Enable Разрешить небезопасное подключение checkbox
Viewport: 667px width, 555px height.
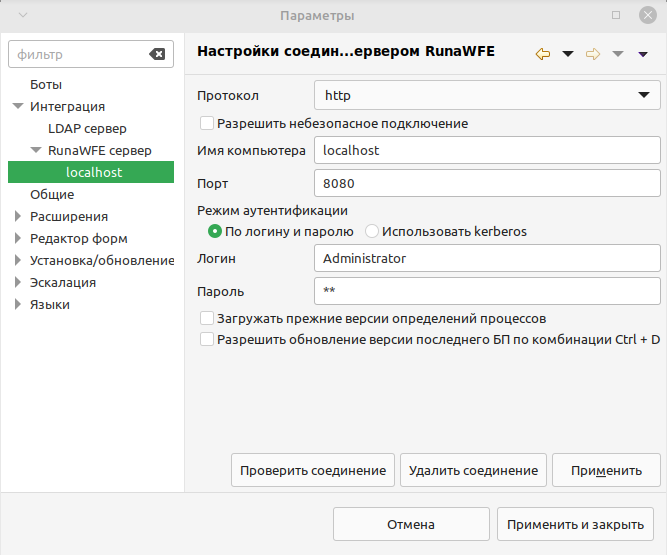207,123
